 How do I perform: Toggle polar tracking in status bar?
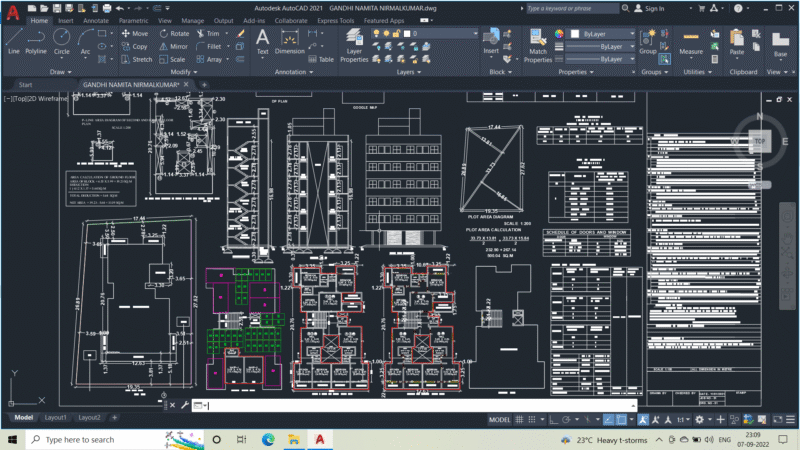(x=566, y=419)
